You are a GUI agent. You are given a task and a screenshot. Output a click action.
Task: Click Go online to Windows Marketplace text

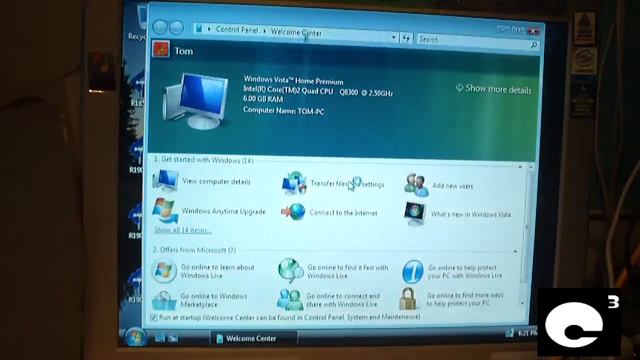pyautogui.click(x=213, y=300)
